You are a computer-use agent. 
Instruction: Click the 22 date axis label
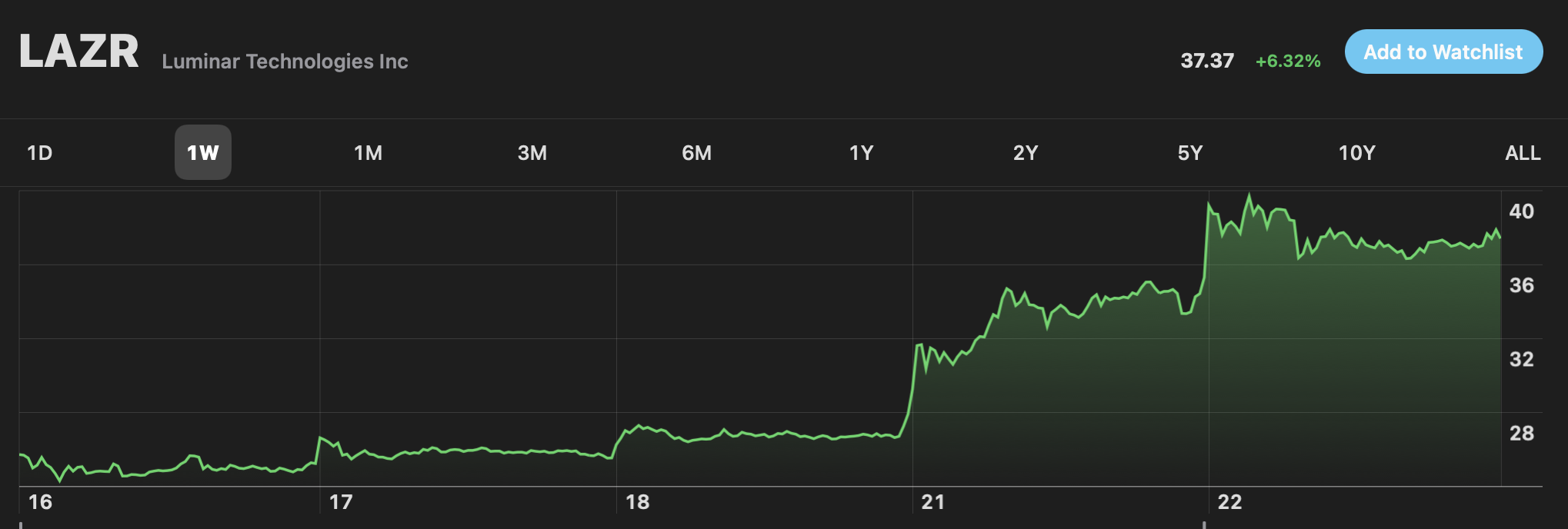1229,502
